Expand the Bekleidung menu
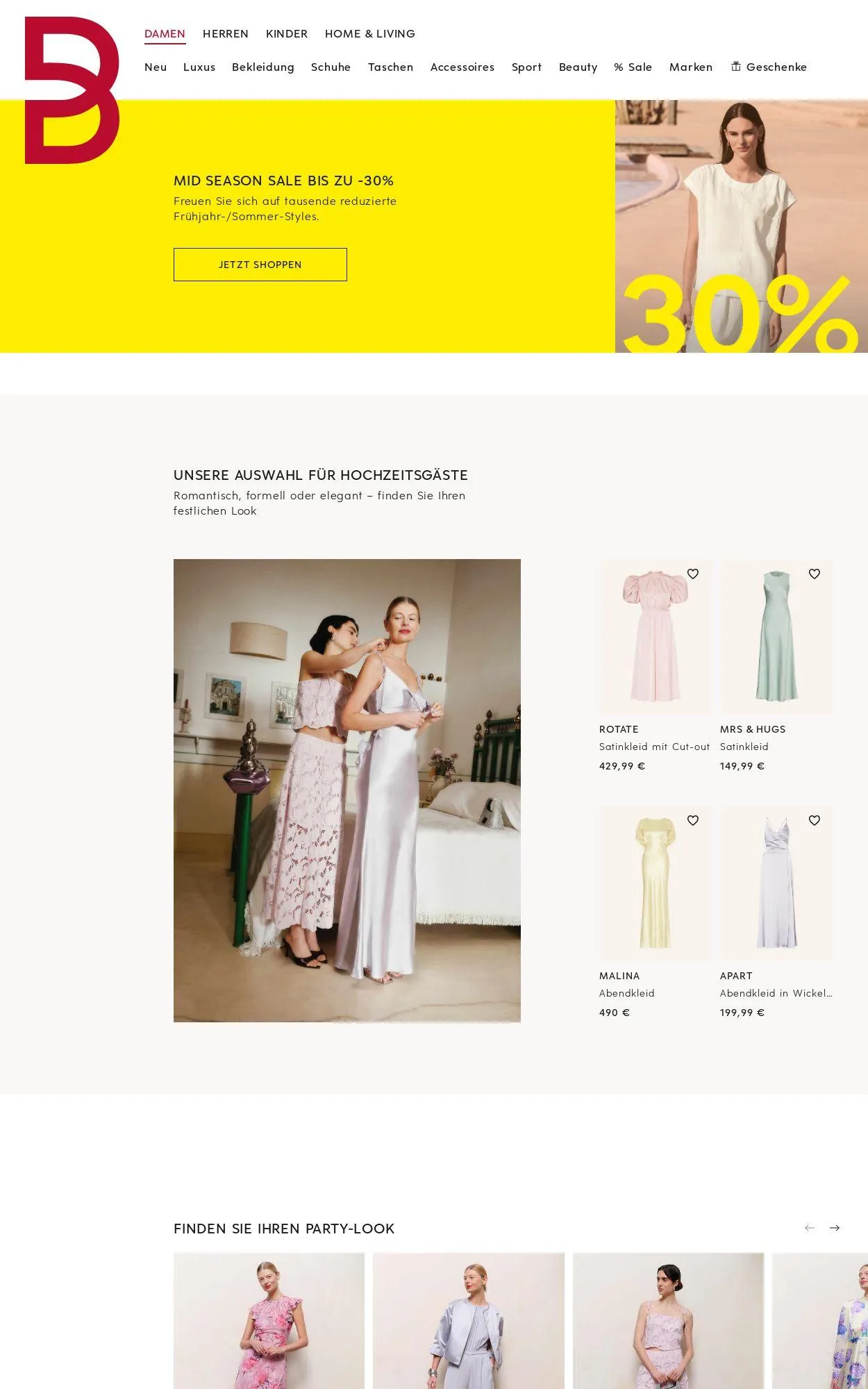Screen dimensions: 868x1389 [263, 67]
